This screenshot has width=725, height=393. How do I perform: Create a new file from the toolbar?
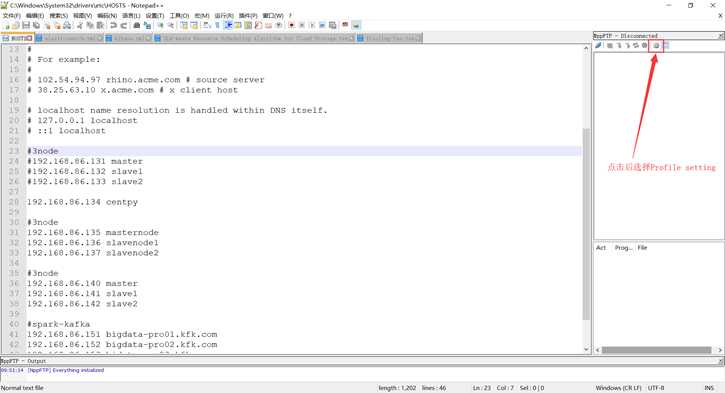[6, 25]
